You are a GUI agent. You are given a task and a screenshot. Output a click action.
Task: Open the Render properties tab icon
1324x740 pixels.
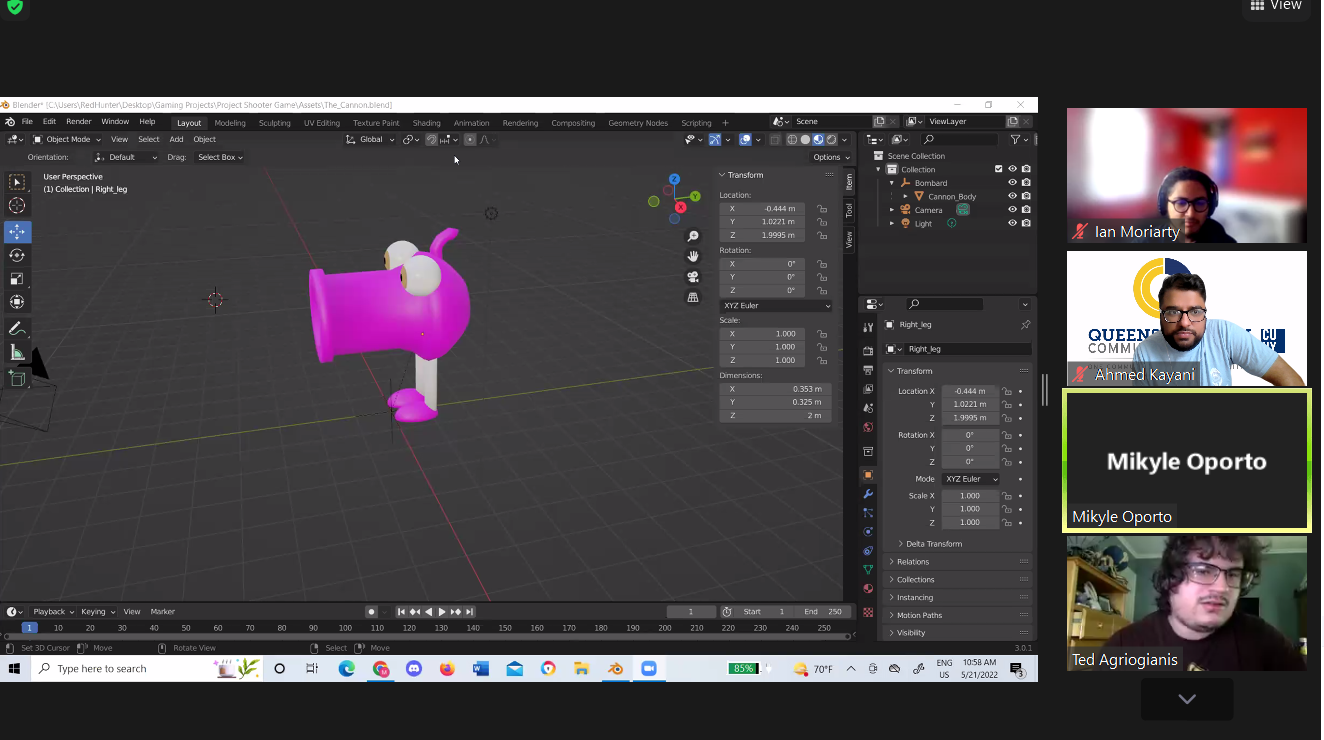tap(868, 351)
